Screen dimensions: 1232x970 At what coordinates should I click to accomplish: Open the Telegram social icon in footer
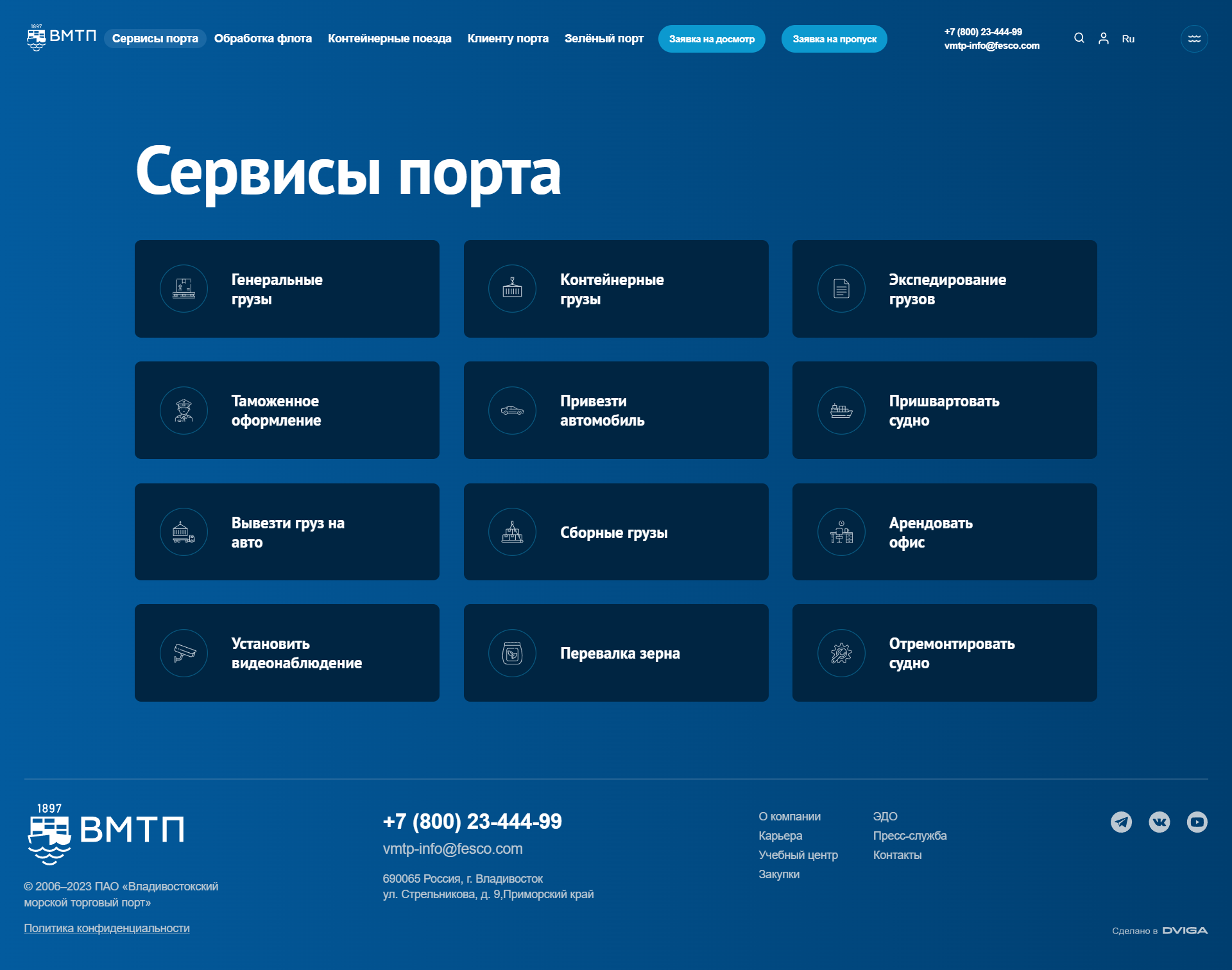1122,822
